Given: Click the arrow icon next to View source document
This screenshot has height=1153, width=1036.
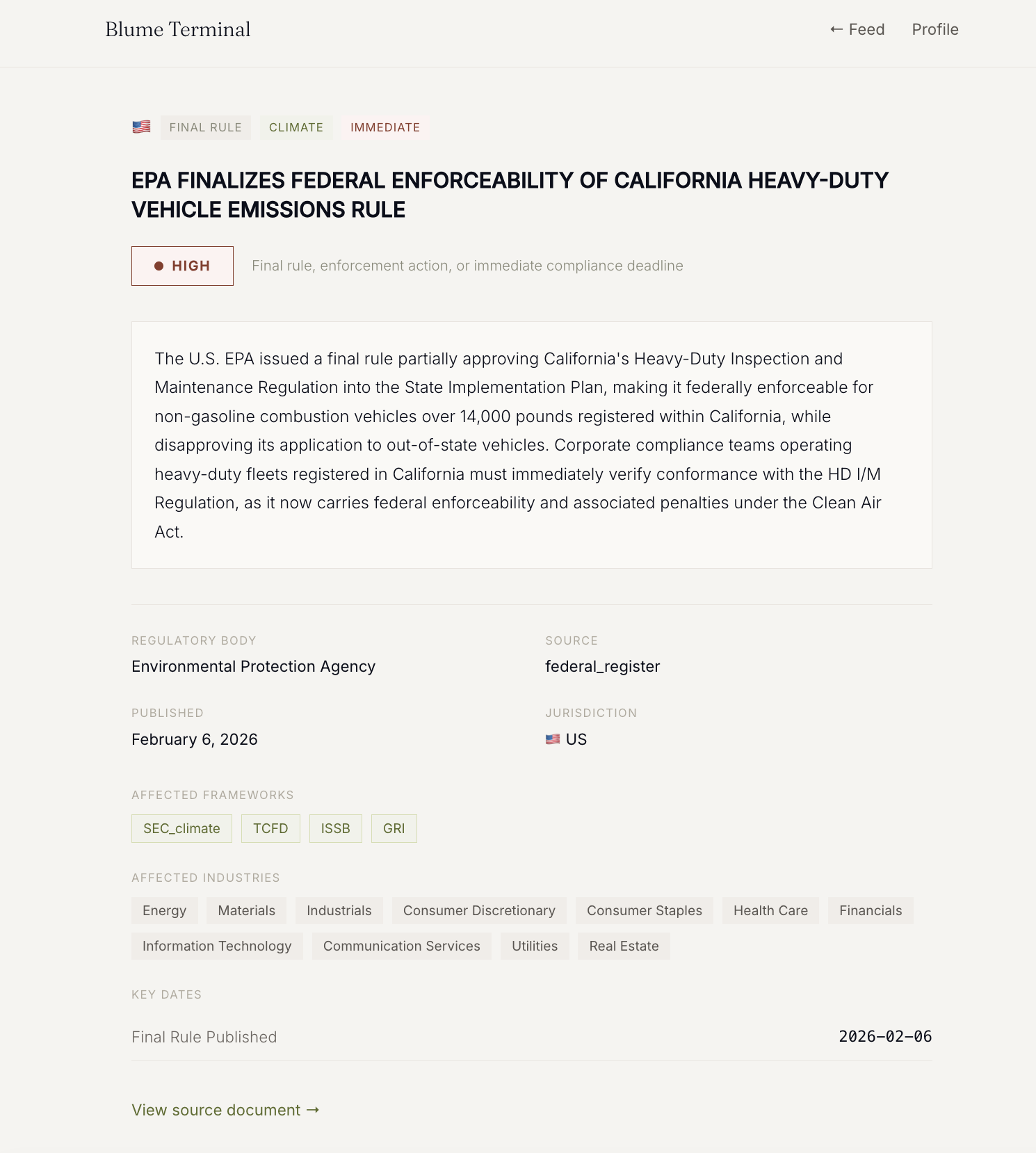Looking at the screenshot, I should click(312, 1110).
